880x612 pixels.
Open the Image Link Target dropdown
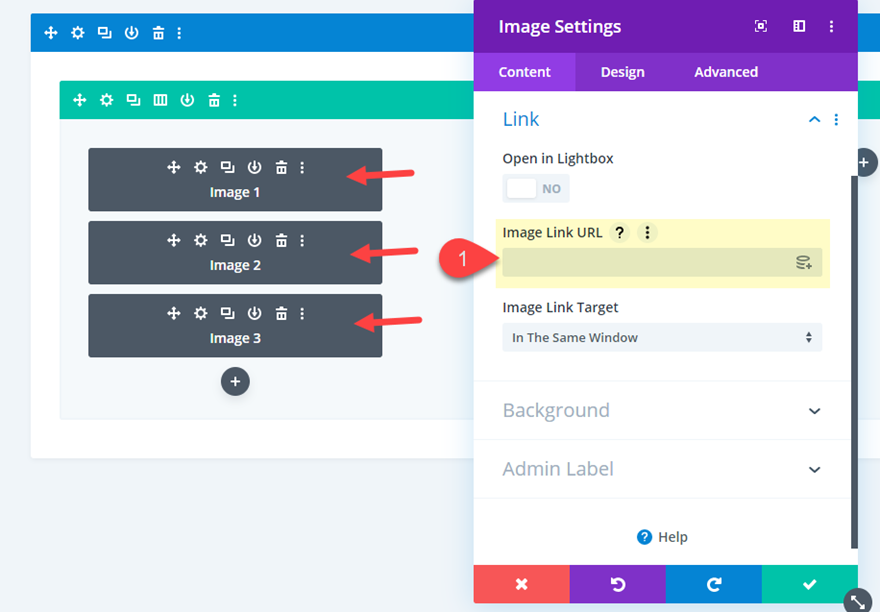[x=661, y=337]
